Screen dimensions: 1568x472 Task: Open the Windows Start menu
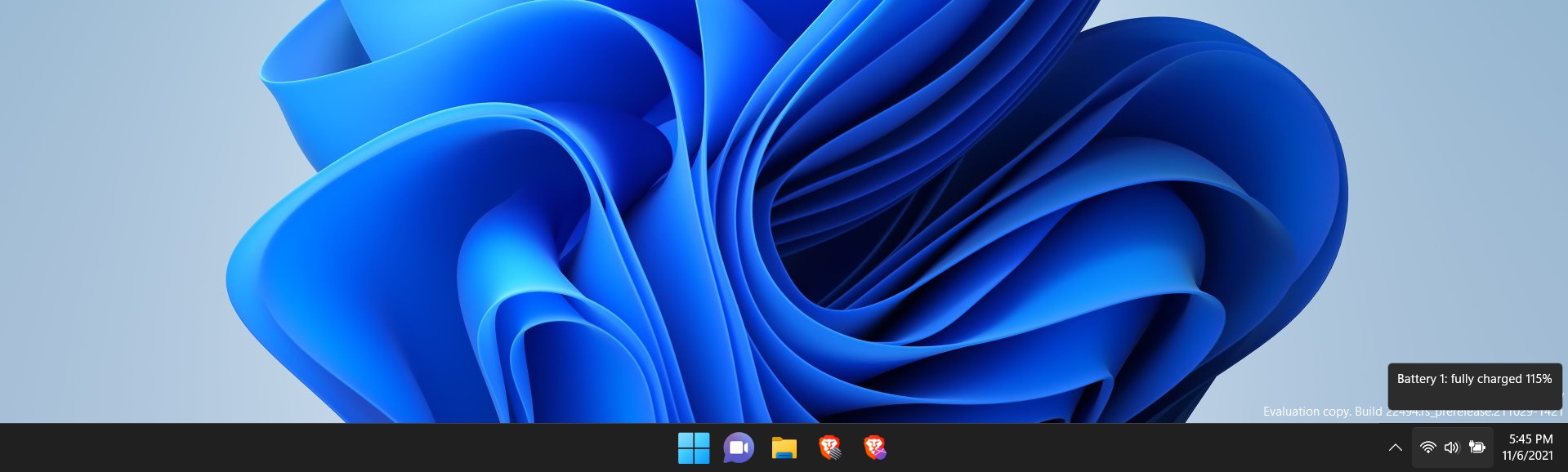click(x=694, y=448)
